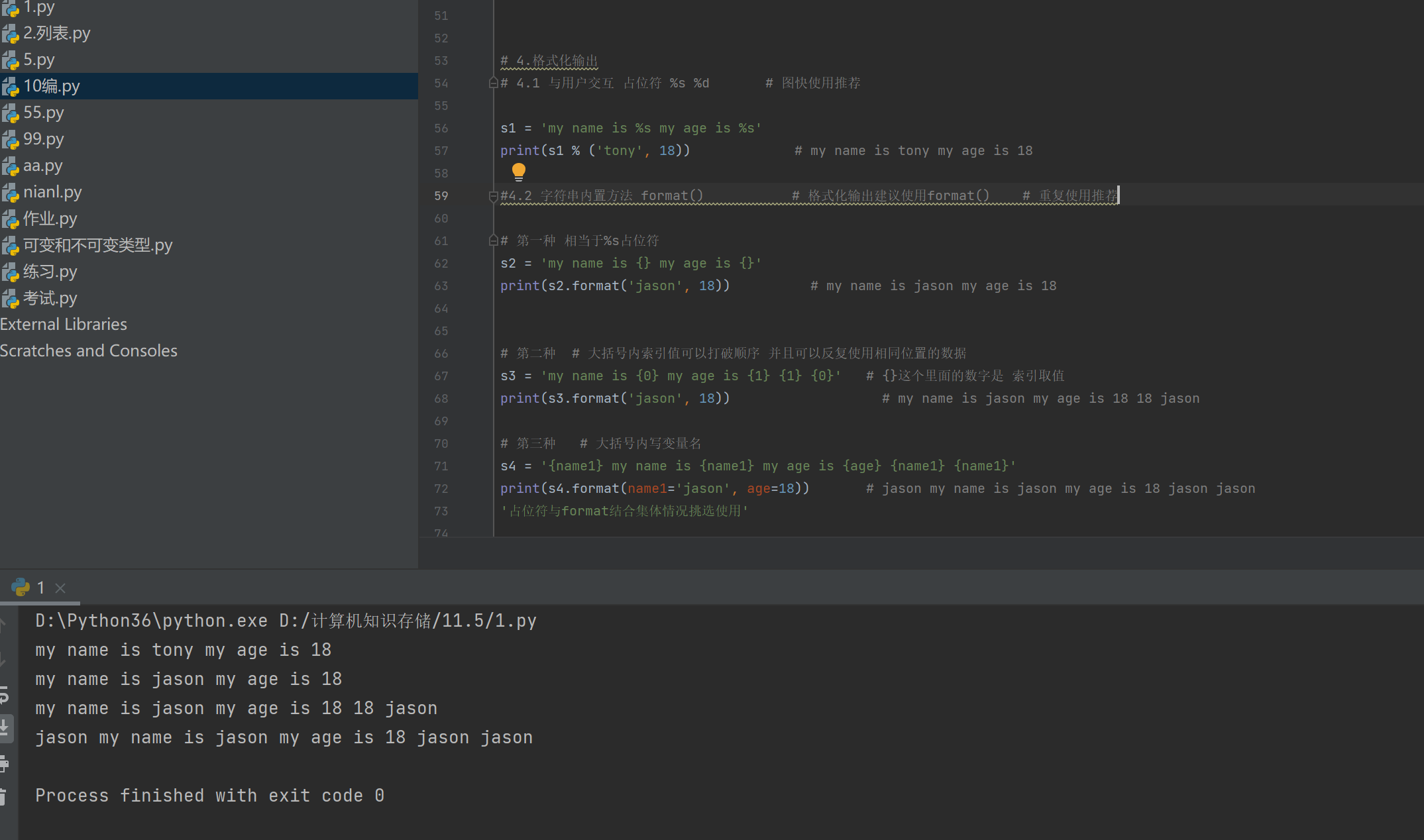The height and width of the screenshot is (840, 1424).
Task: Click the scroll-to-end icon in Run console
Action: (x=4, y=728)
